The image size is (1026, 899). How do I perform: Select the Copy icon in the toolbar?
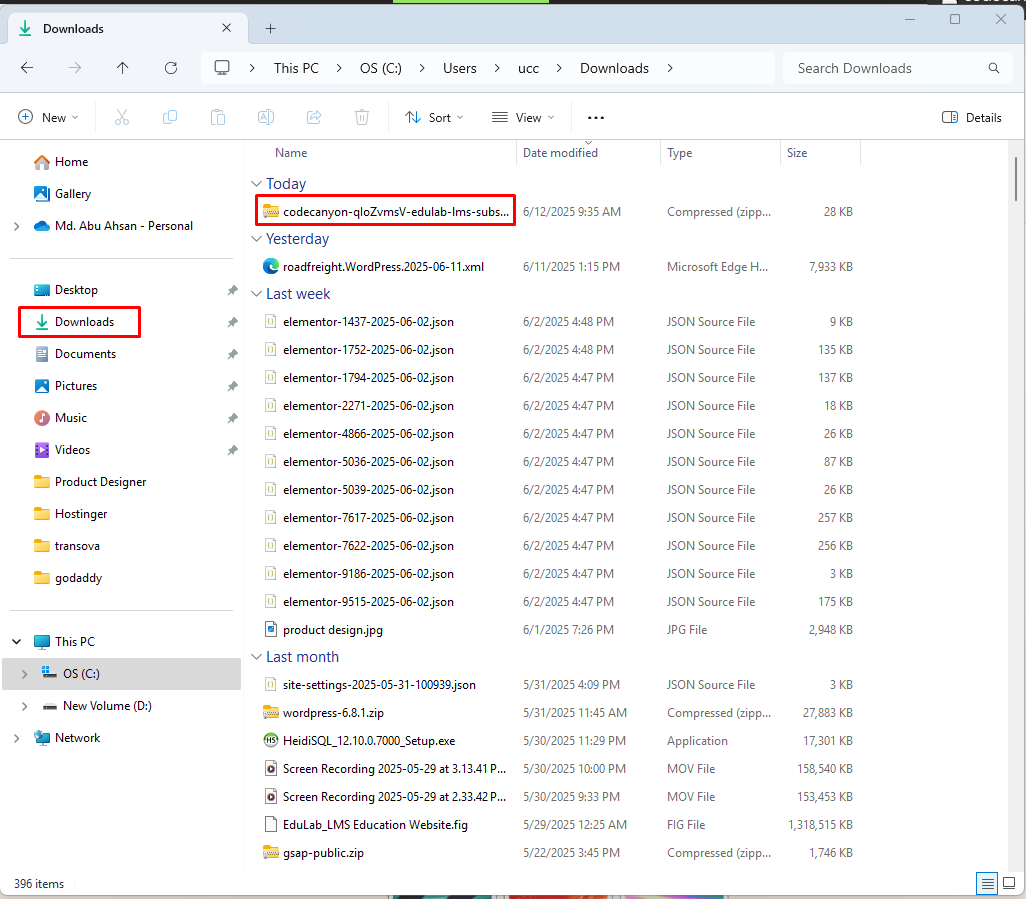coord(170,117)
